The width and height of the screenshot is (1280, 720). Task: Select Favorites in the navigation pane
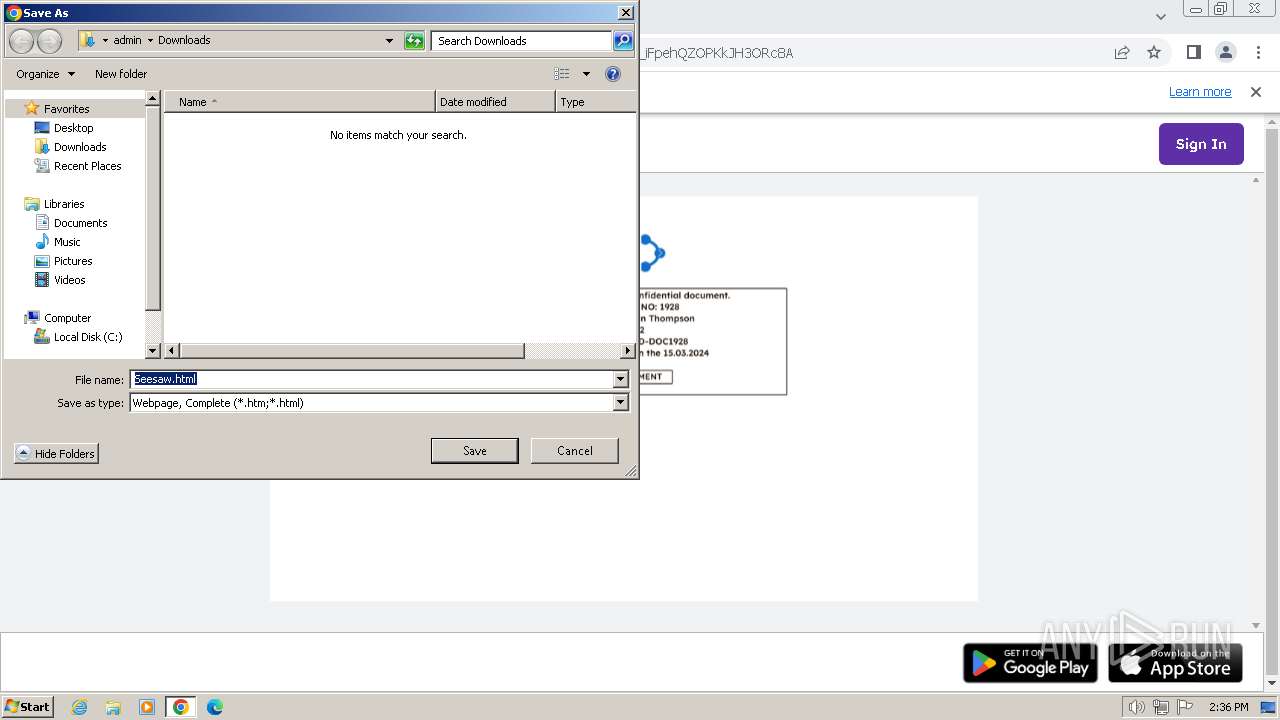tap(67, 109)
